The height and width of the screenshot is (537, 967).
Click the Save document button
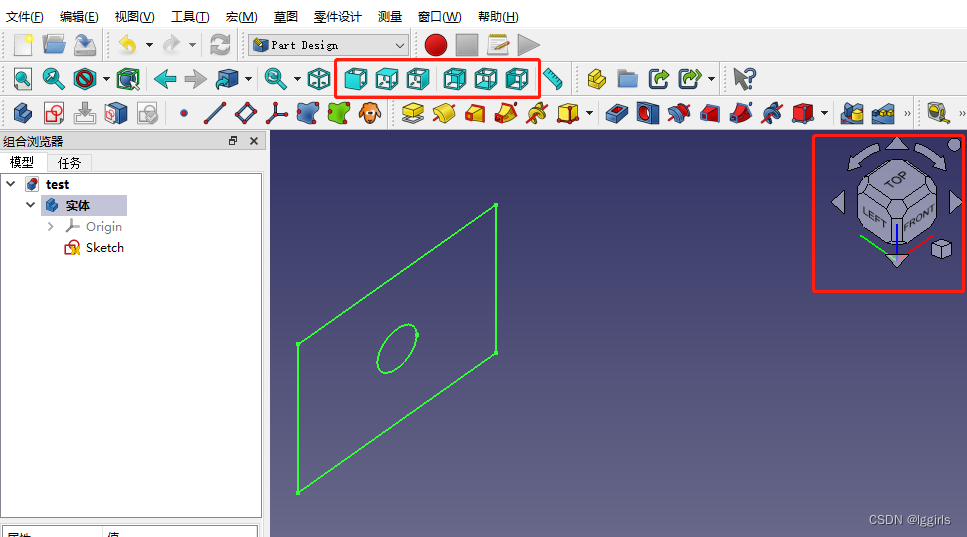tap(84, 45)
